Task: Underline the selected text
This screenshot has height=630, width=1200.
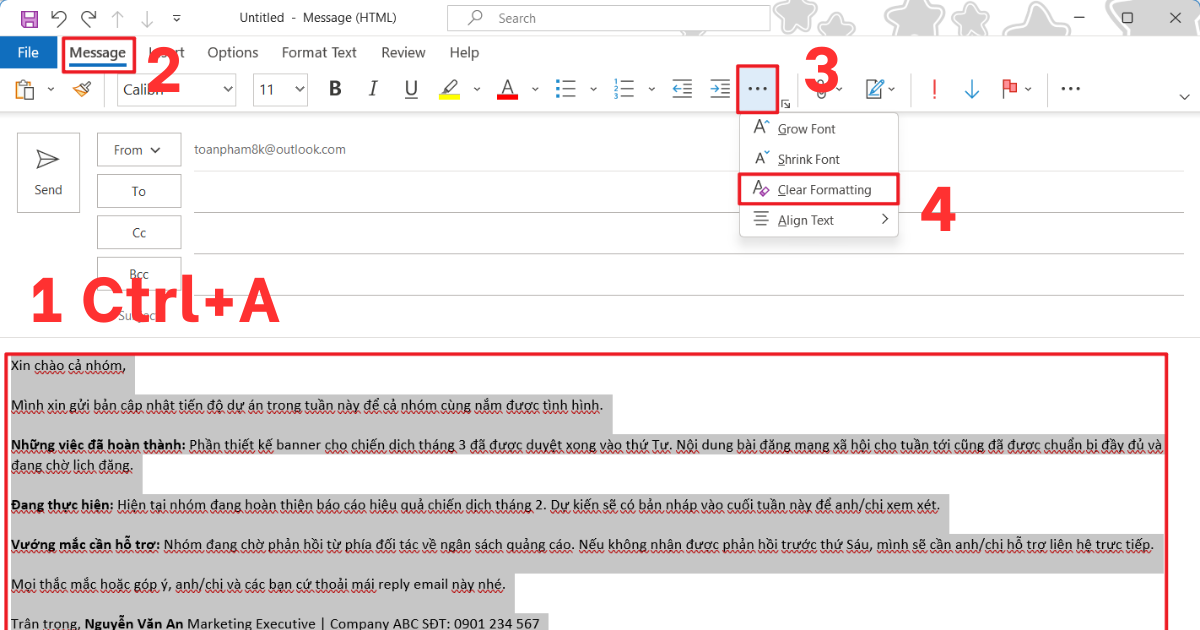Action: tap(411, 89)
